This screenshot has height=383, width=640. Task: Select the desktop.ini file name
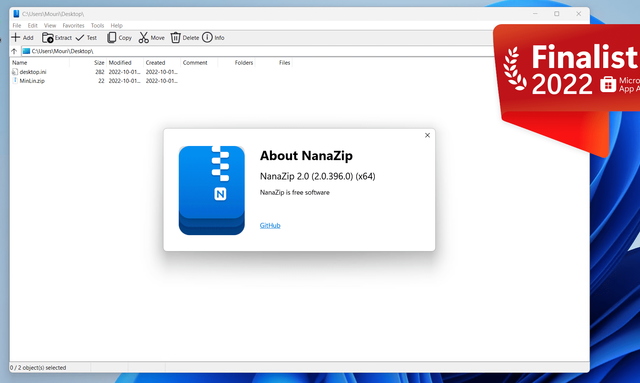click(33, 72)
